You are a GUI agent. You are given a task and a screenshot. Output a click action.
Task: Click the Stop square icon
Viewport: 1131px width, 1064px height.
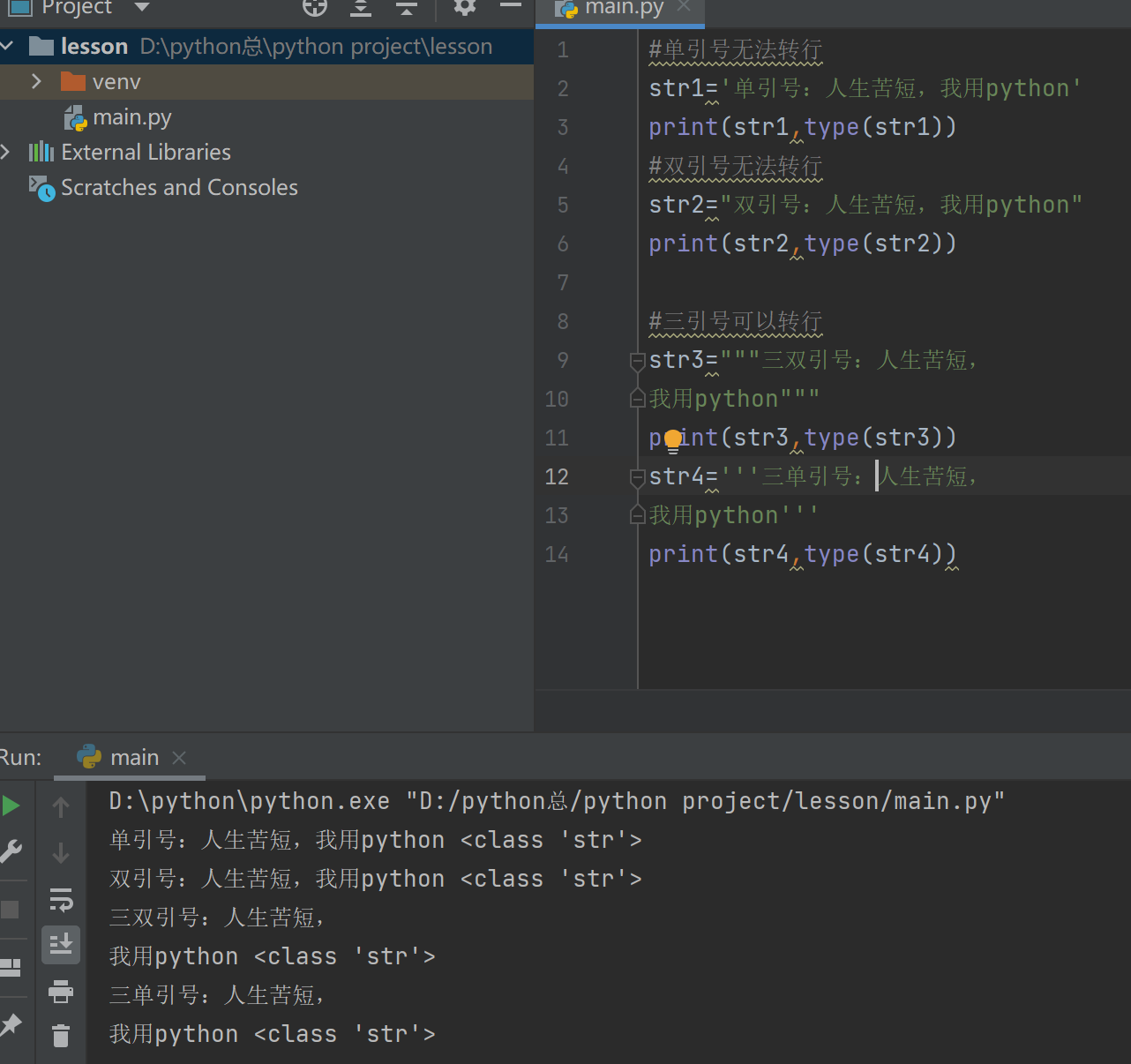10,910
